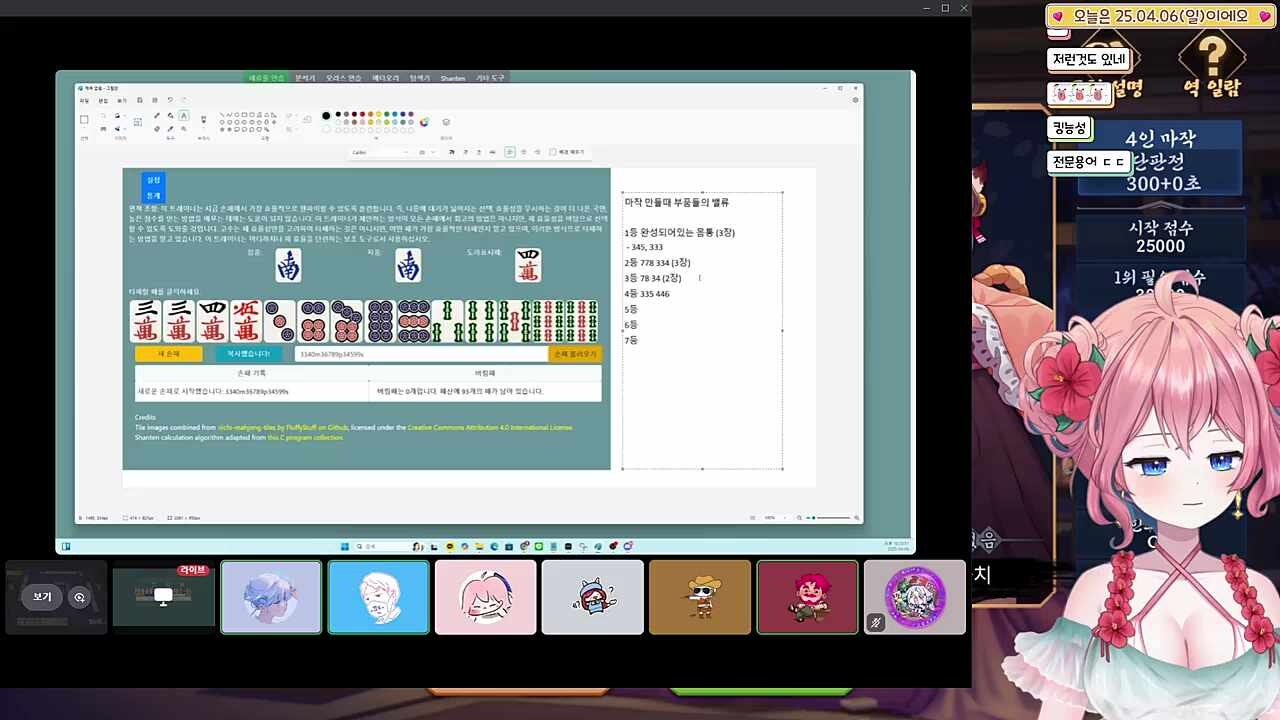
Task: Toggle the background fill checkbox in Paint text bar
Action: 552,152
